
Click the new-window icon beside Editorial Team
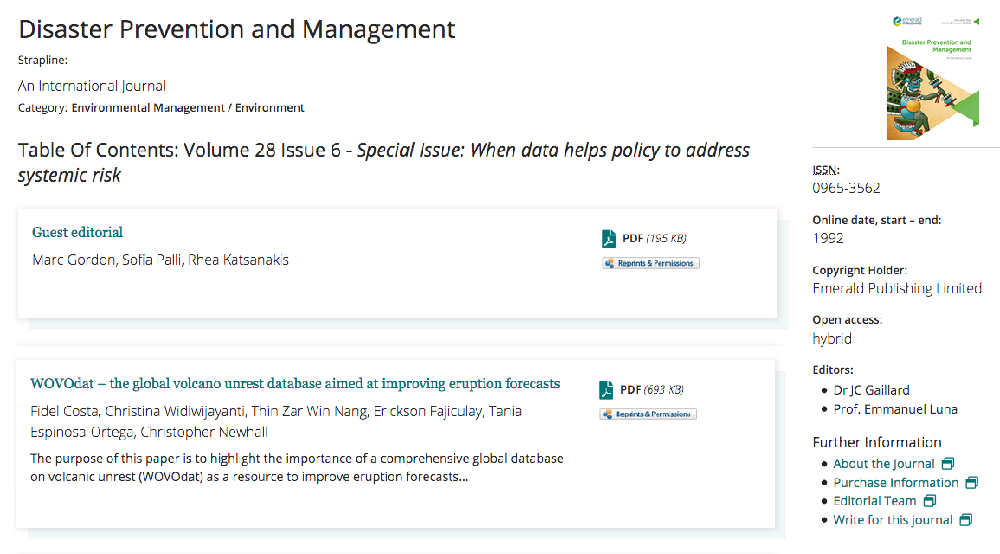(929, 501)
